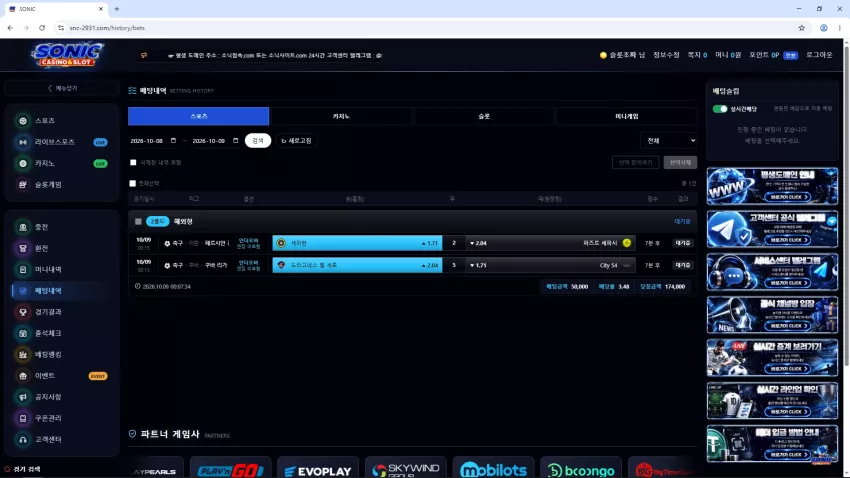Select the 베팅내역 sidebar icon
The height and width of the screenshot is (478, 850).
pos(23,290)
